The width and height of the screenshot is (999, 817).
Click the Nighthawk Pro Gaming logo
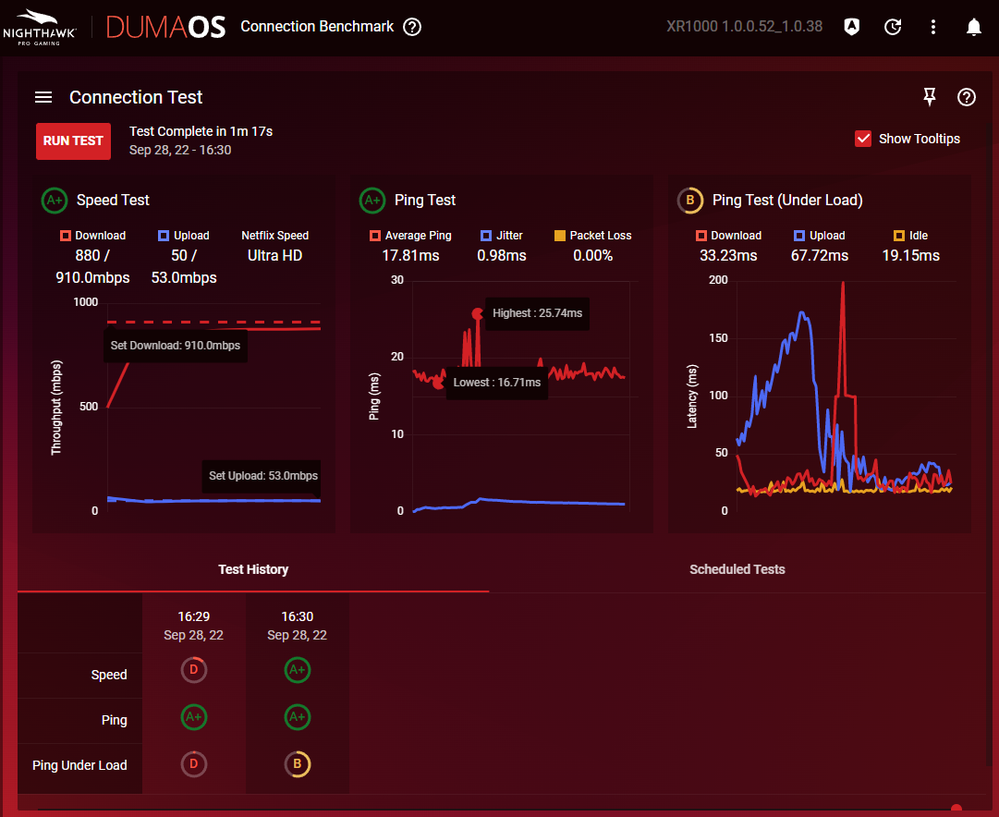click(39, 27)
